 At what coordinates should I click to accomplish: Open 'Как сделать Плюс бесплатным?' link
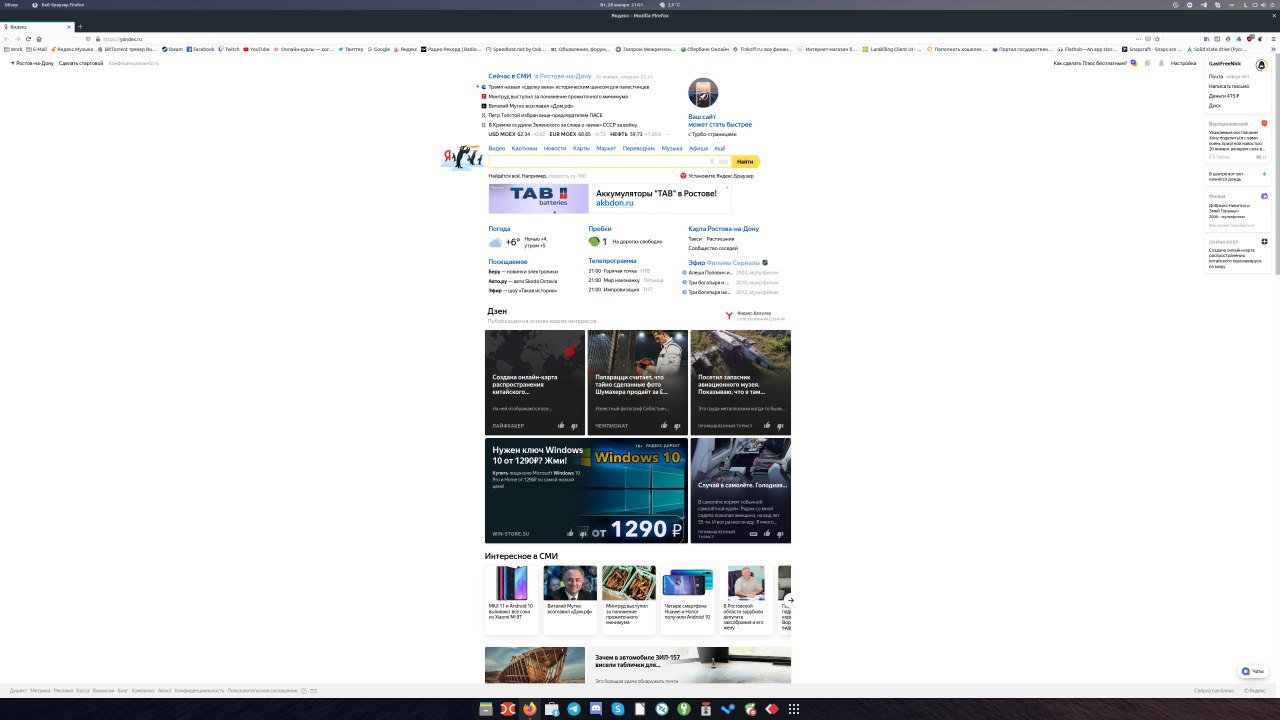click(x=1090, y=63)
